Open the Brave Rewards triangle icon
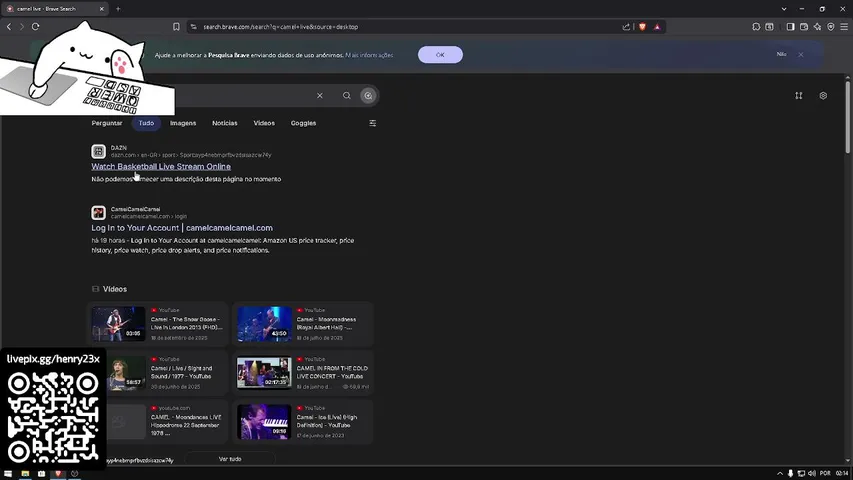Image resolution: width=853 pixels, height=480 pixels. [x=657, y=27]
